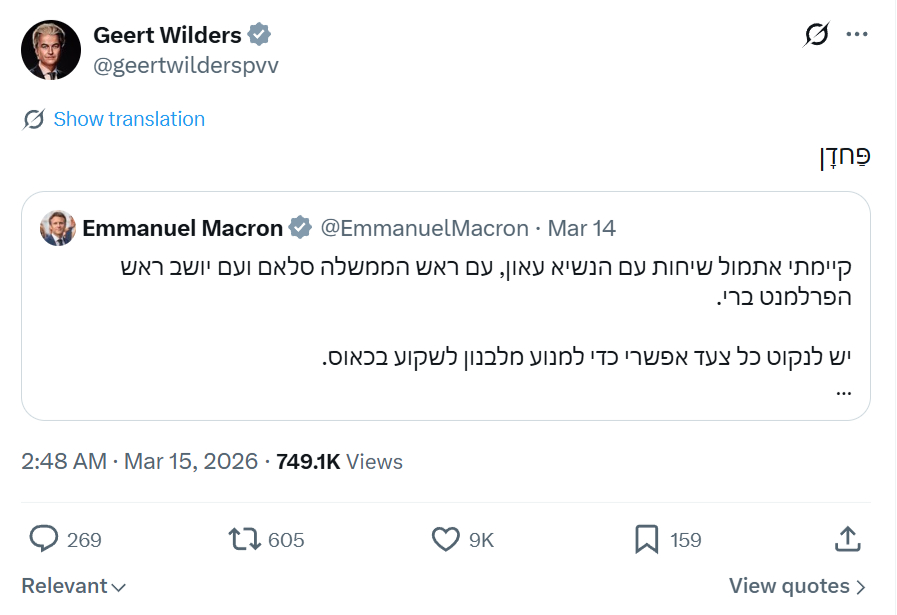The height and width of the screenshot is (615, 897).
Task: Click Emmanuel Macron's verified badge
Action: tap(300, 228)
